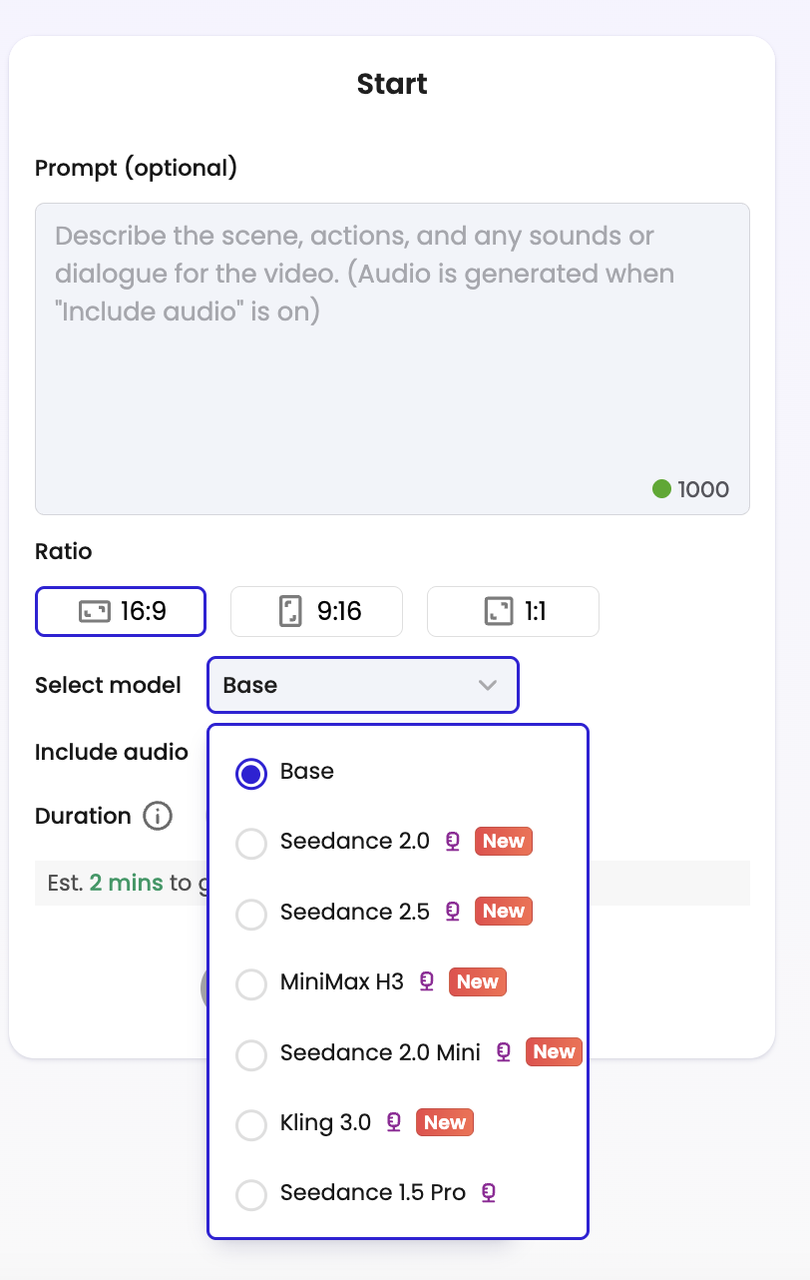Click the green credit dot near 1000
The height and width of the screenshot is (1280, 810).
click(x=661, y=489)
